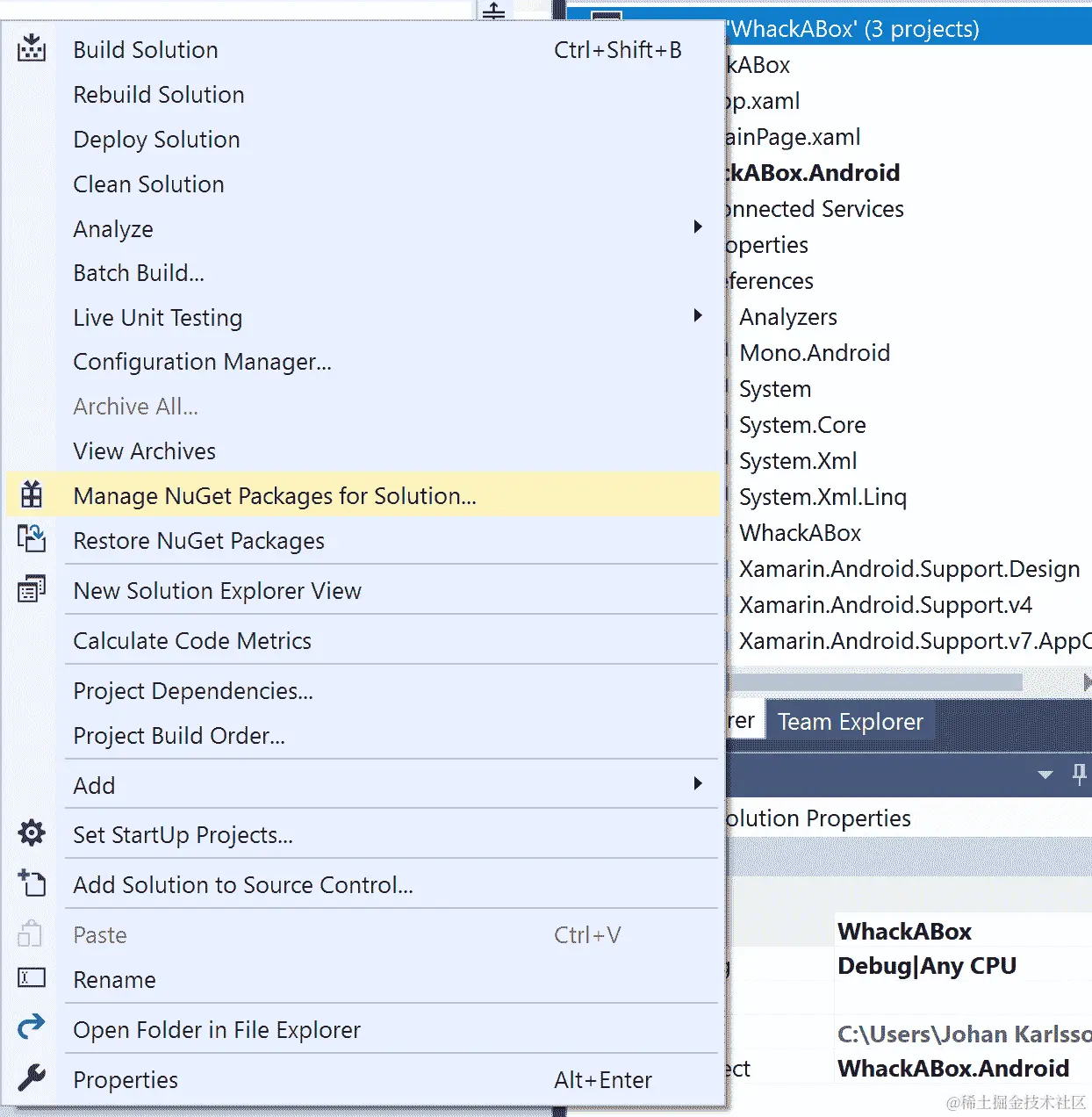1092x1117 pixels.
Task: Open Batch Build dialog
Action: (363, 273)
